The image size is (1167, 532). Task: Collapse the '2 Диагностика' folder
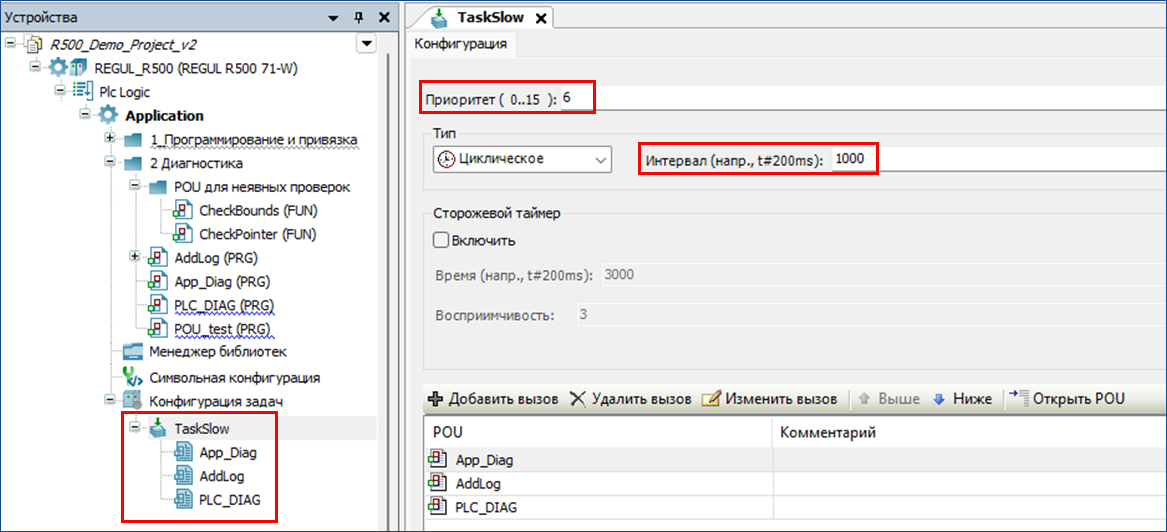108,163
